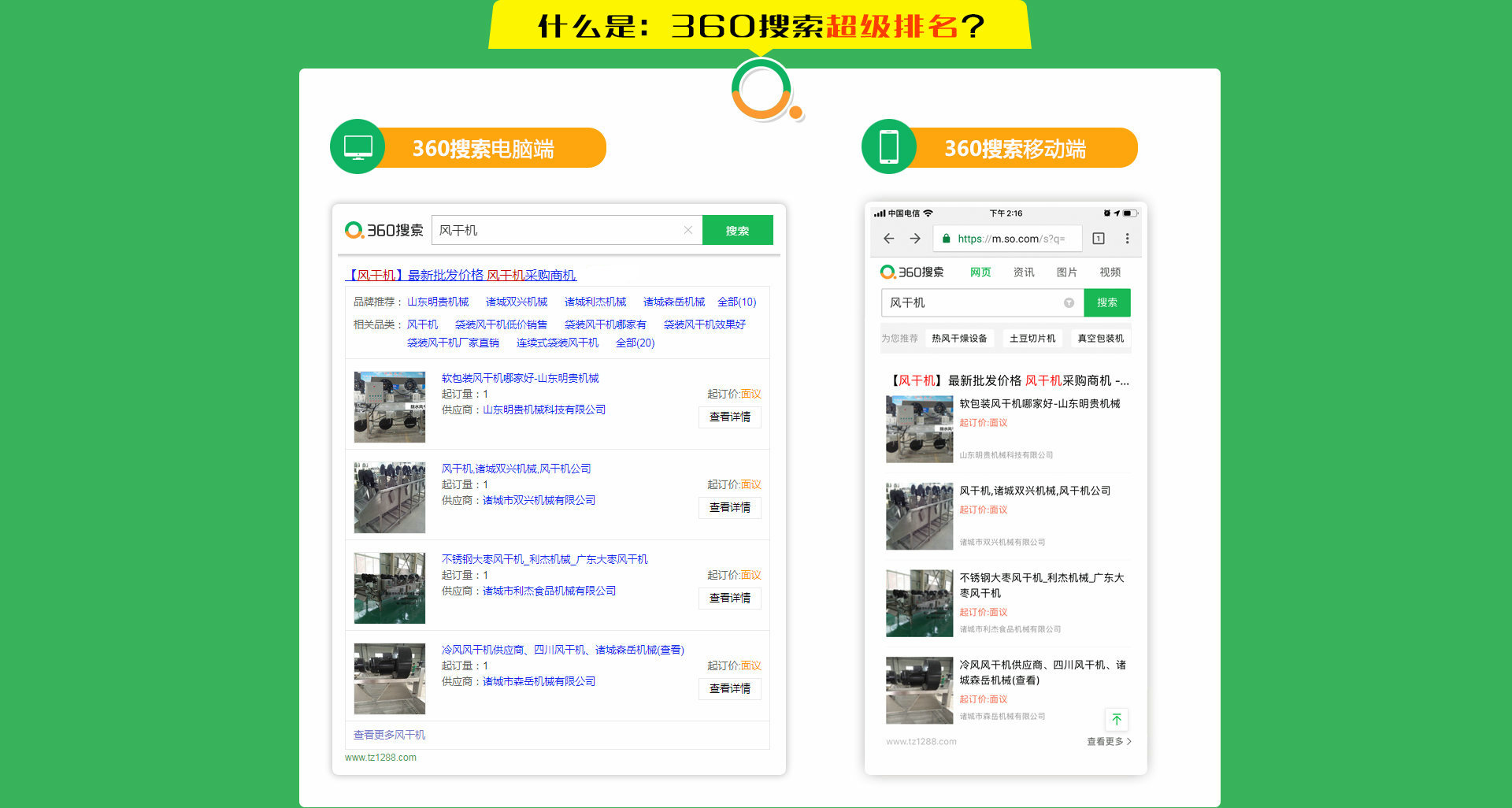The width and height of the screenshot is (1512, 808).
Task: Switch to mobile 视频 tab
Action: (x=1110, y=272)
